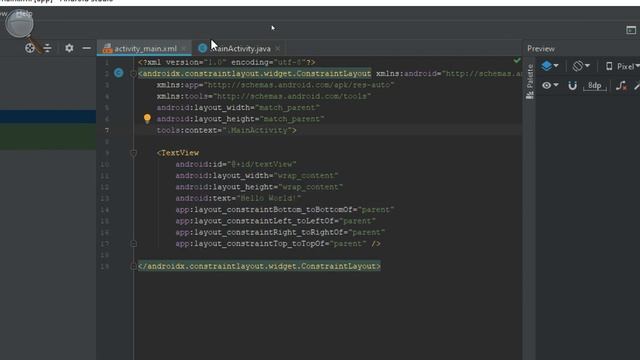Viewport: 640px width, 360px height.
Task: Open dropdown arrow beside design surface icon
Action: (556, 66)
